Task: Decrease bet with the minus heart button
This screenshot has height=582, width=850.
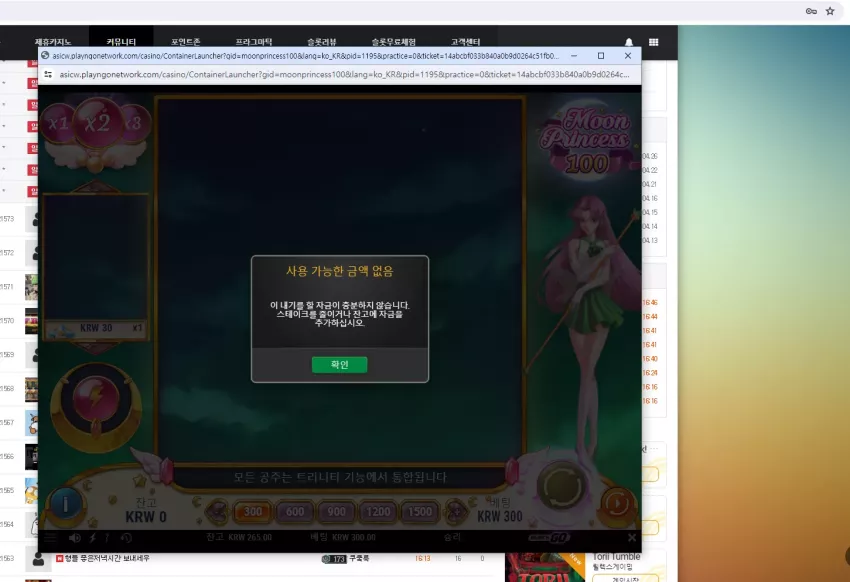Action: pos(218,511)
